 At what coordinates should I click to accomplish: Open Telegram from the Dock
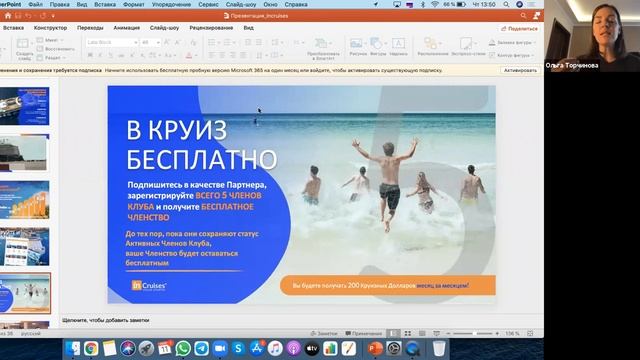[x=202, y=349]
